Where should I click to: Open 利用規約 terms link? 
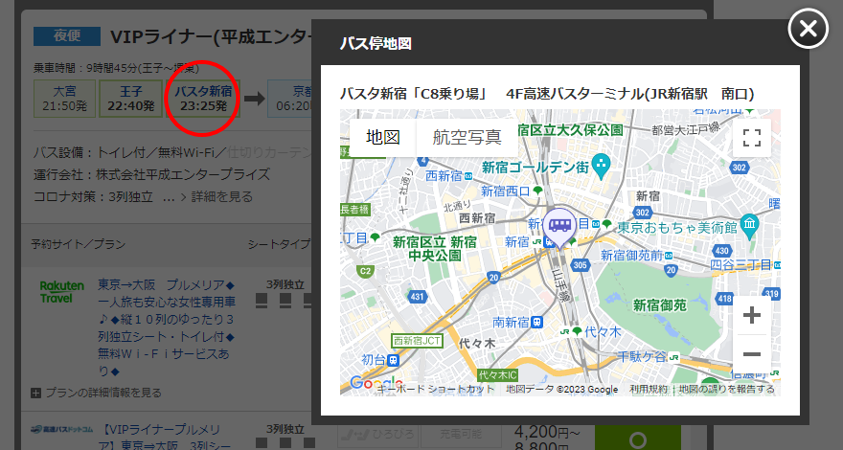click(x=649, y=390)
